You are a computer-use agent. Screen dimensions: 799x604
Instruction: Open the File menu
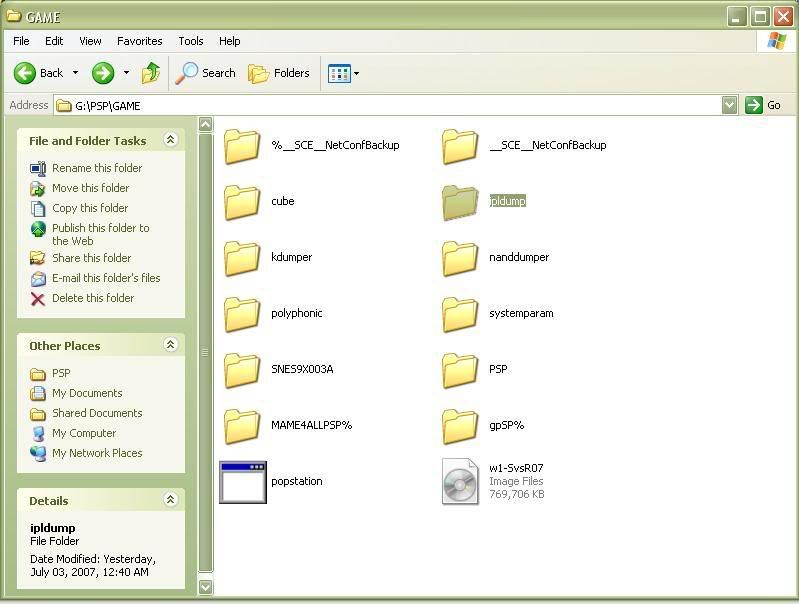coord(21,41)
